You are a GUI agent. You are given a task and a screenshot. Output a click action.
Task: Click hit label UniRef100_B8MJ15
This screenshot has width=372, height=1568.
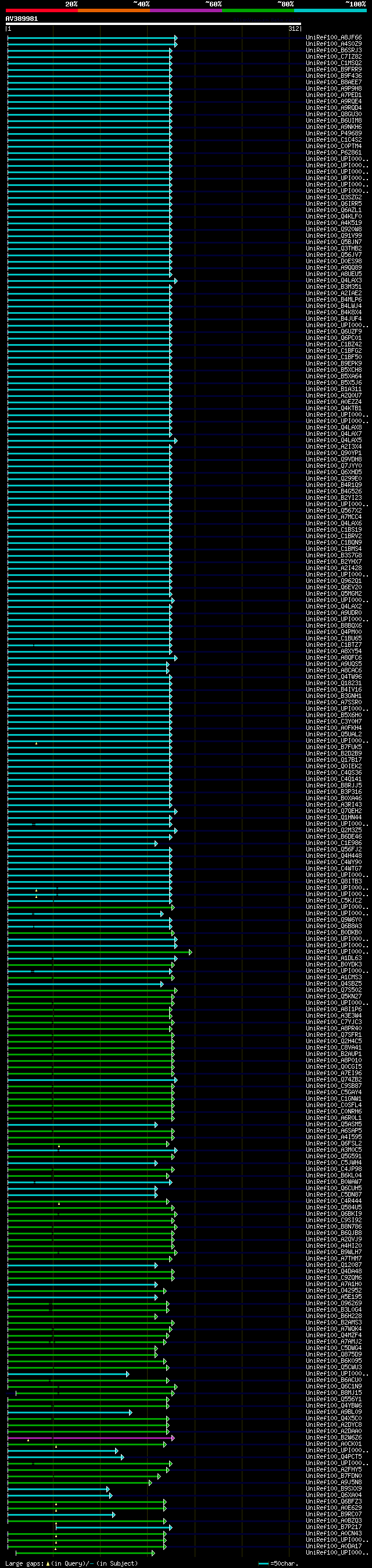334,1392
